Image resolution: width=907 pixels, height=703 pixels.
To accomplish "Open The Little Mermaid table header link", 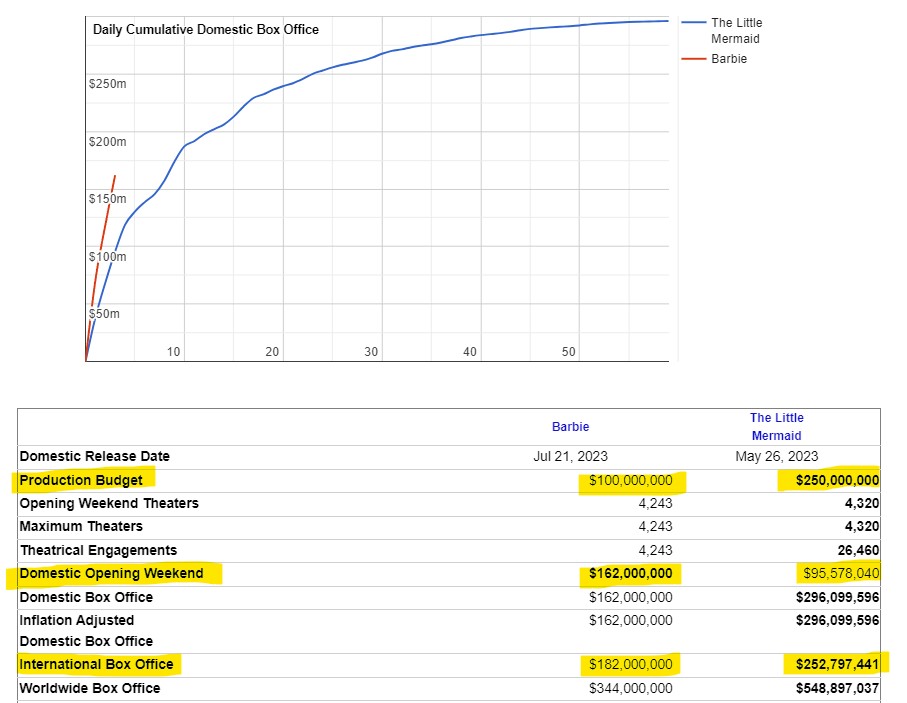I will (777, 426).
